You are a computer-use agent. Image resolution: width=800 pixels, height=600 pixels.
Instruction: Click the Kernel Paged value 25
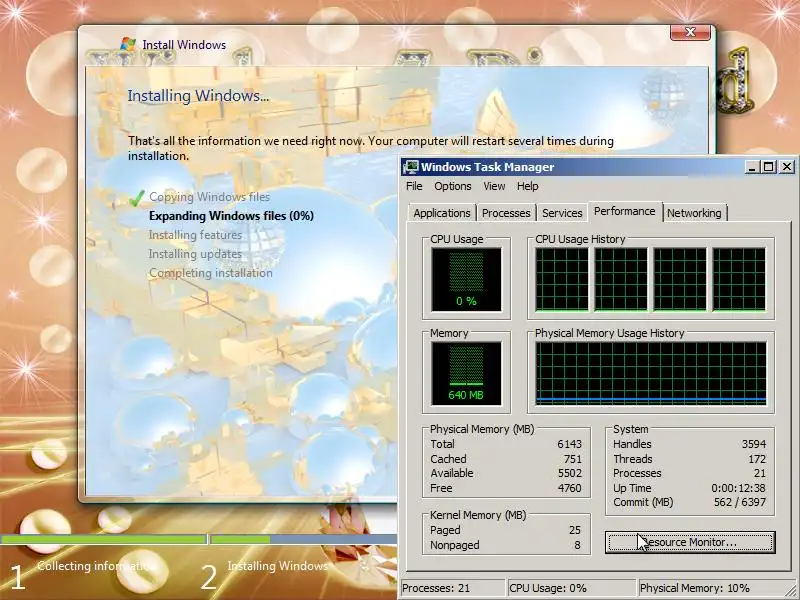click(x=575, y=530)
